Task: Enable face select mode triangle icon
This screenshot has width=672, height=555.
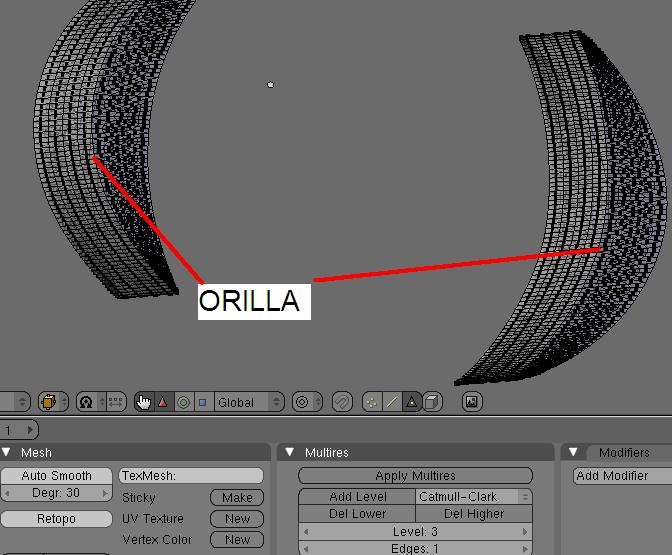Action: 411,402
